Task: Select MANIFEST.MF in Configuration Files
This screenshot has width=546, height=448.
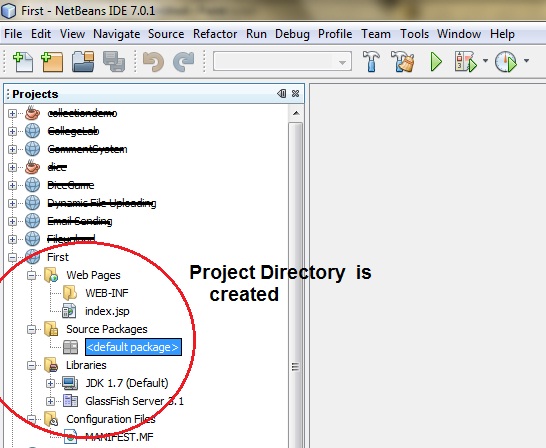Action: click(x=119, y=437)
